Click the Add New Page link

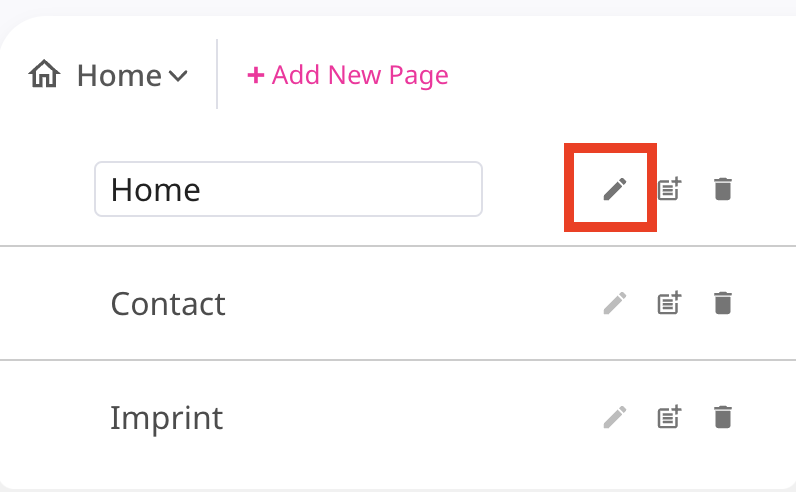(348, 75)
